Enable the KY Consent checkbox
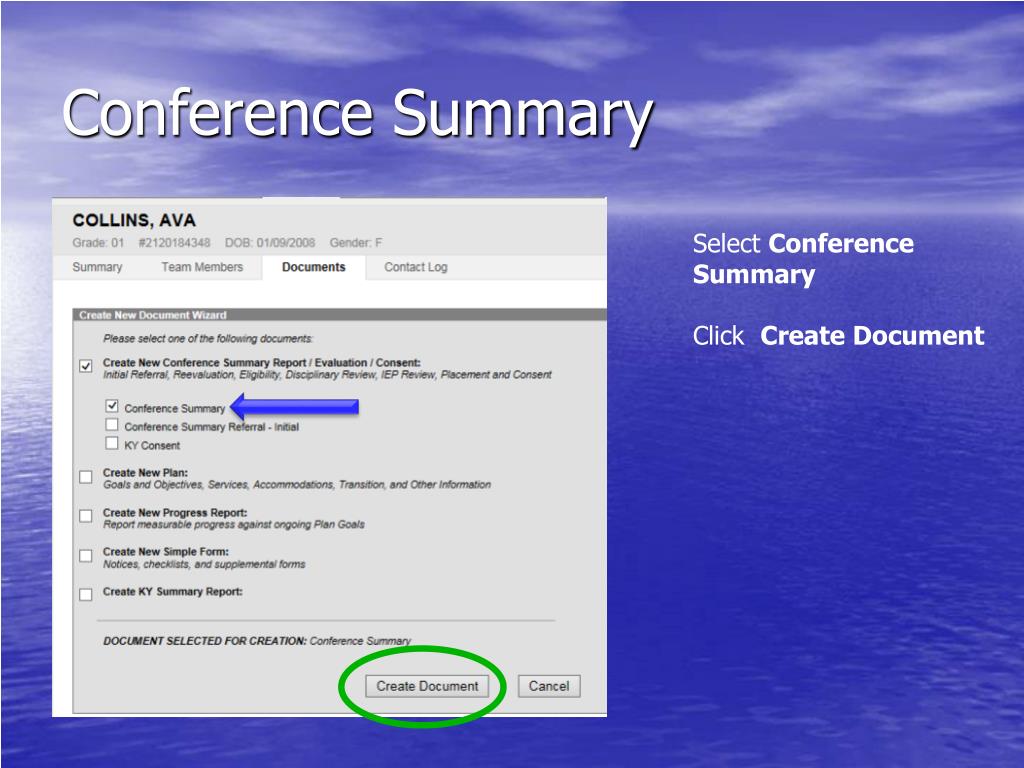 (x=112, y=443)
